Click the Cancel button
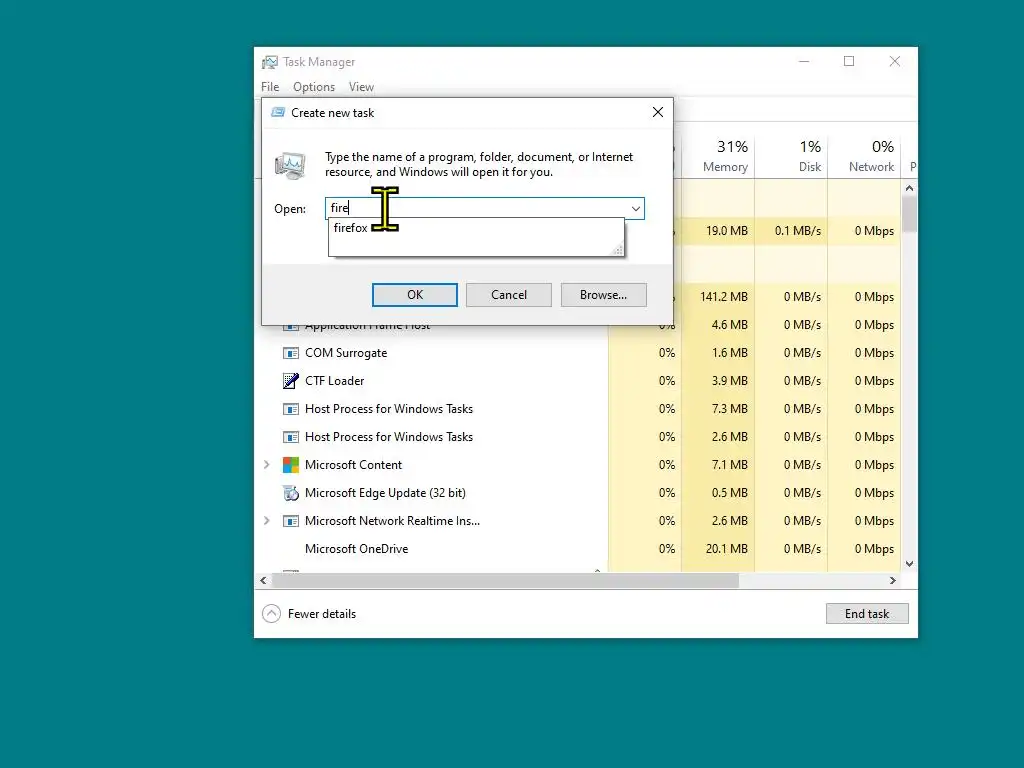The width and height of the screenshot is (1024, 768). point(509,295)
